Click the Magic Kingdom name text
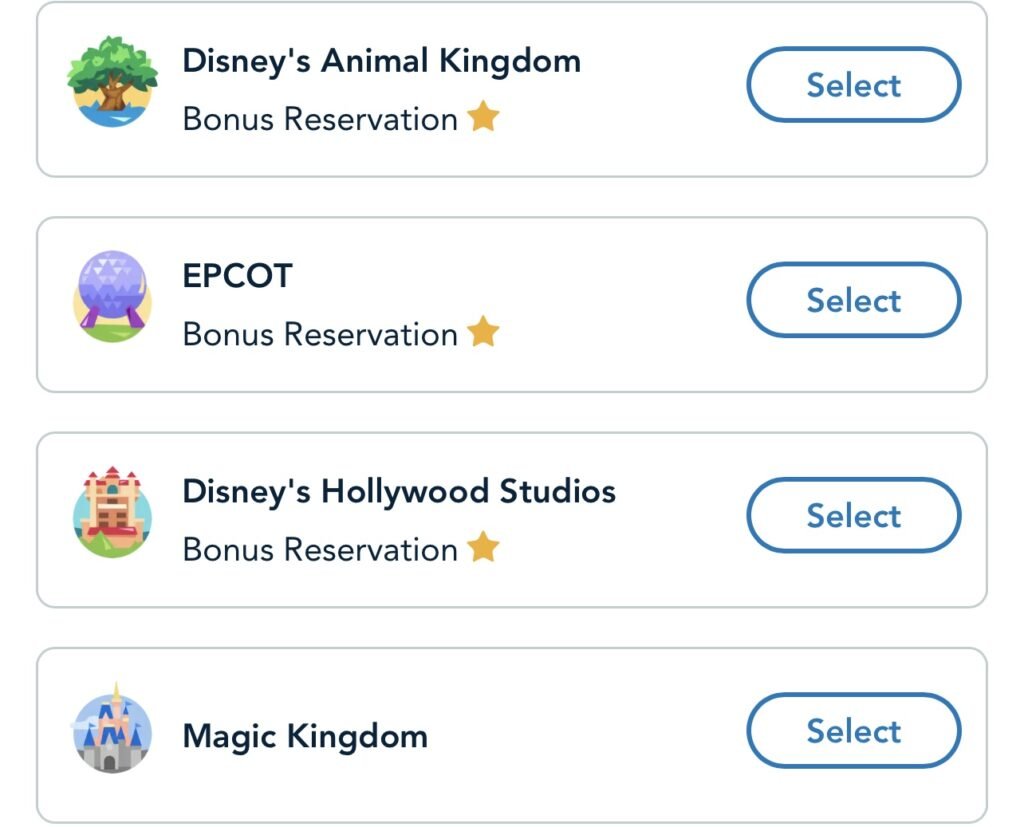Viewport: 1024px width, 827px height. (305, 737)
